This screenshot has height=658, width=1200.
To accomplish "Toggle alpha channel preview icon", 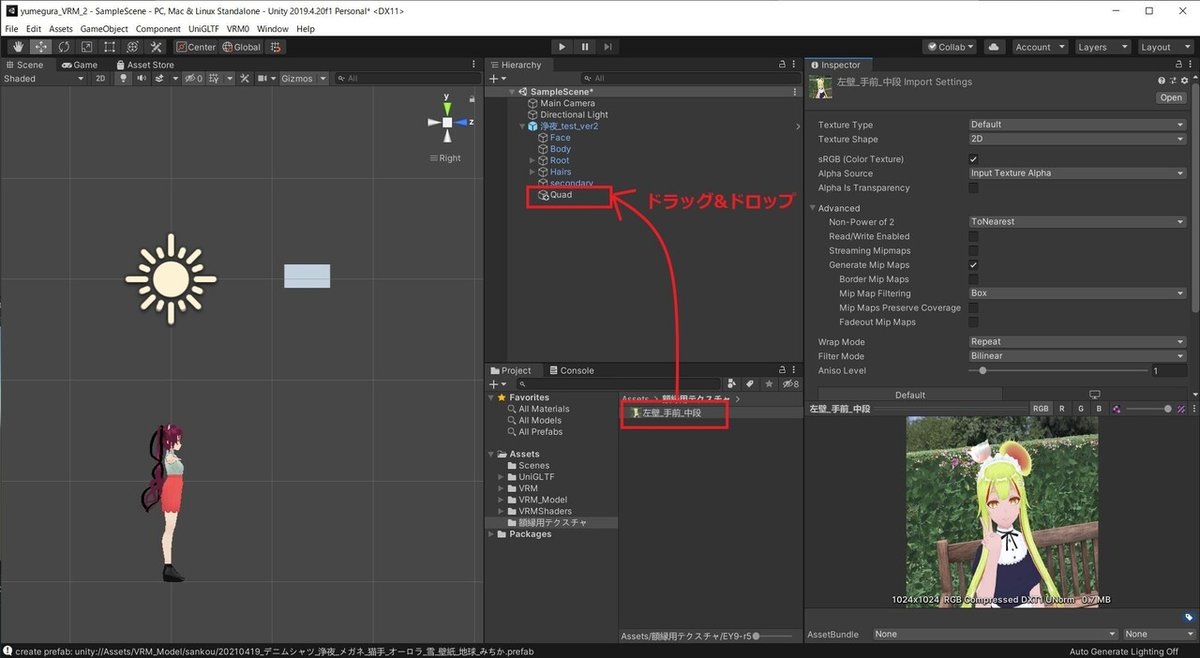I will (1117, 408).
